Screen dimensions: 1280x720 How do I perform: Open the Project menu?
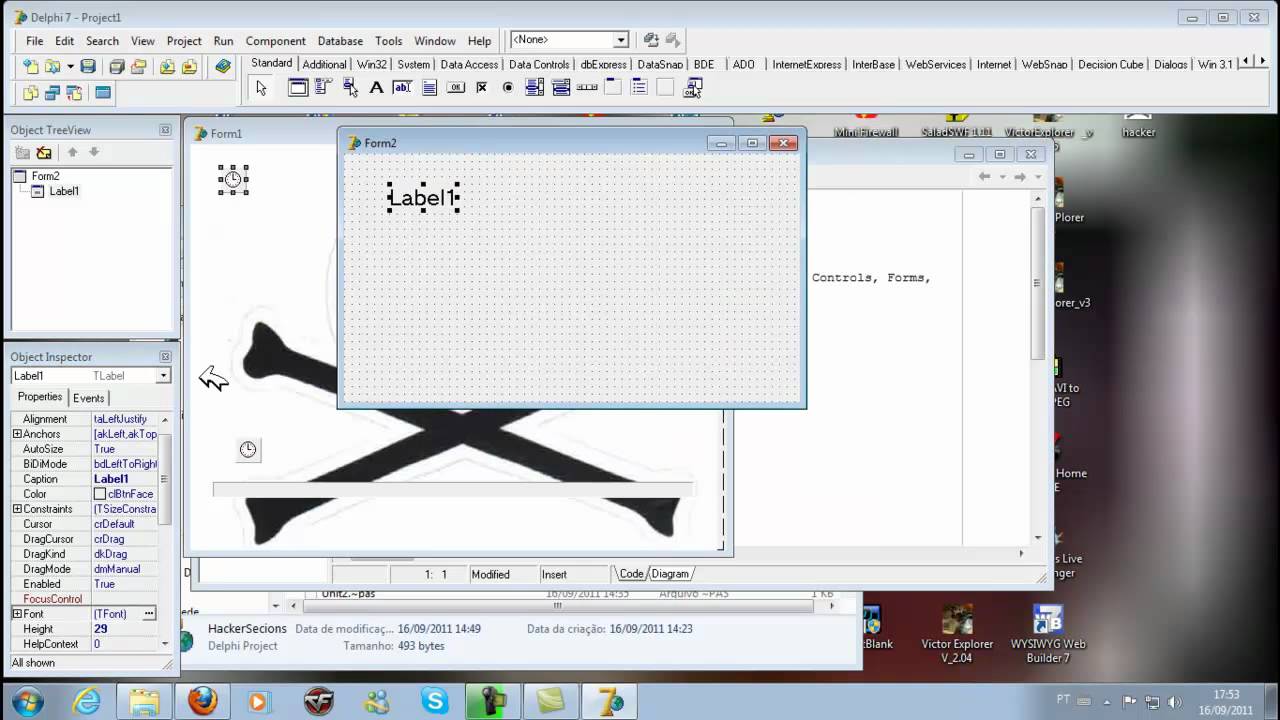tap(184, 41)
